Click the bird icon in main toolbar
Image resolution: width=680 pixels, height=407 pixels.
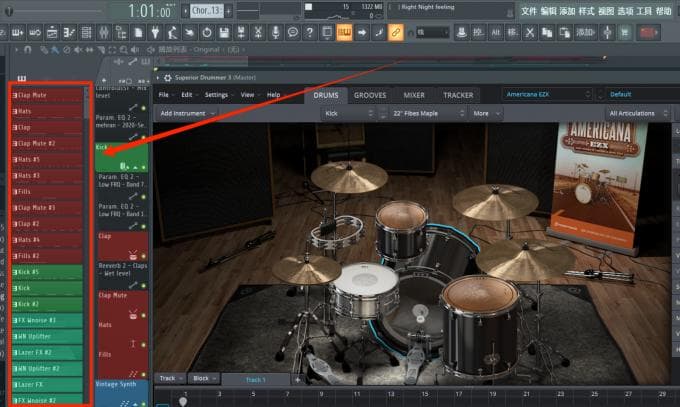(190, 33)
